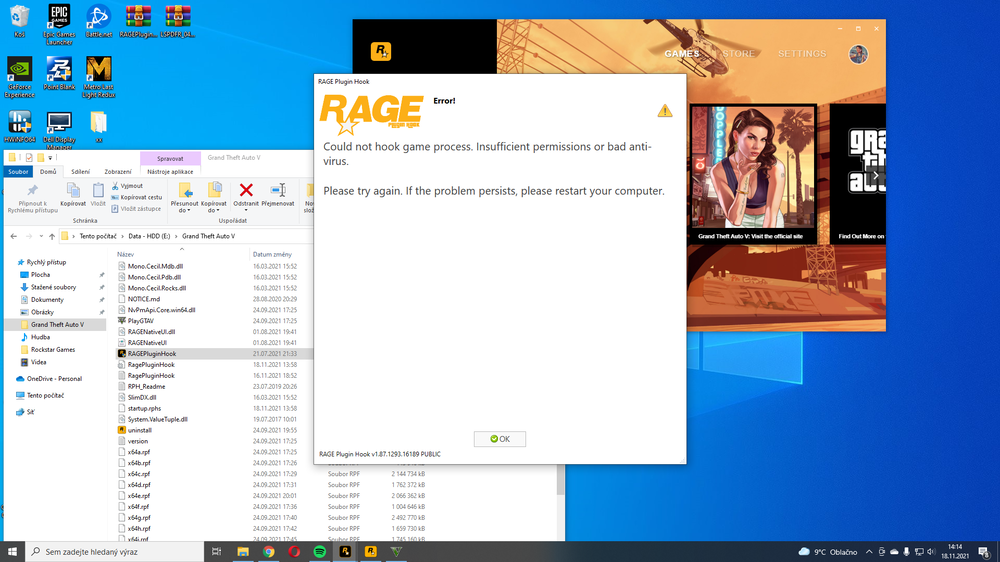Screen dimensions: 1000x562
Task: Click Odstranit red X icon
Action: pyautogui.click(x=246, y=190)
